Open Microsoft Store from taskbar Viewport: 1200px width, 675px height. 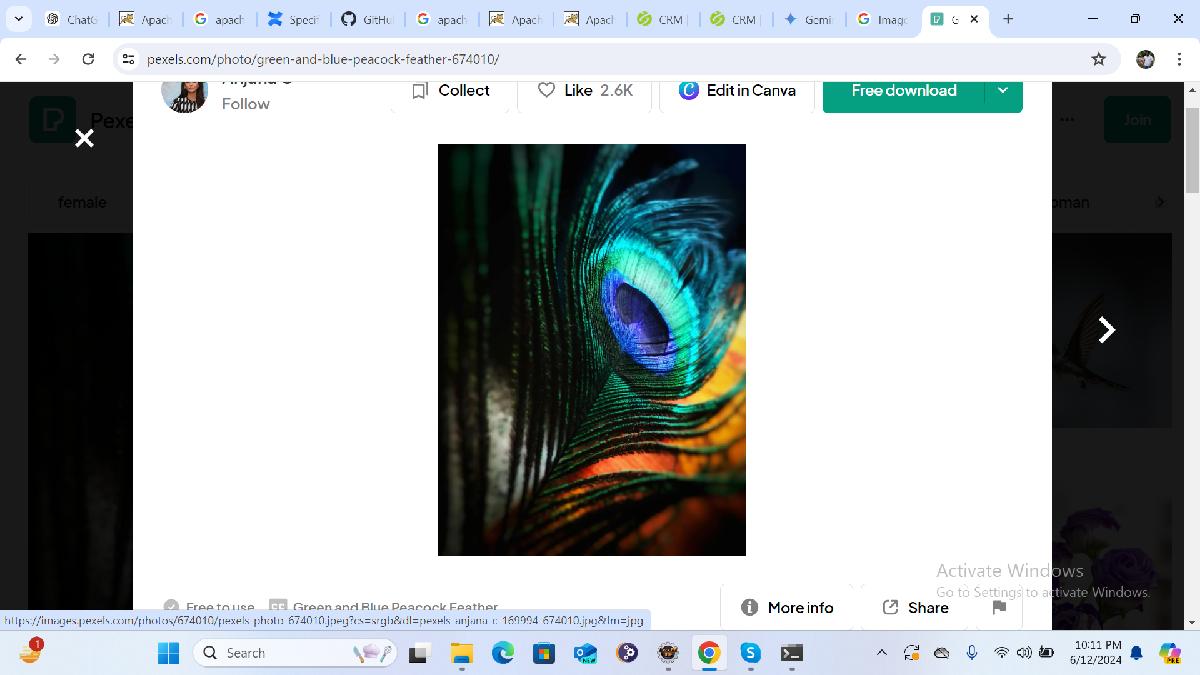coord(543,653)
